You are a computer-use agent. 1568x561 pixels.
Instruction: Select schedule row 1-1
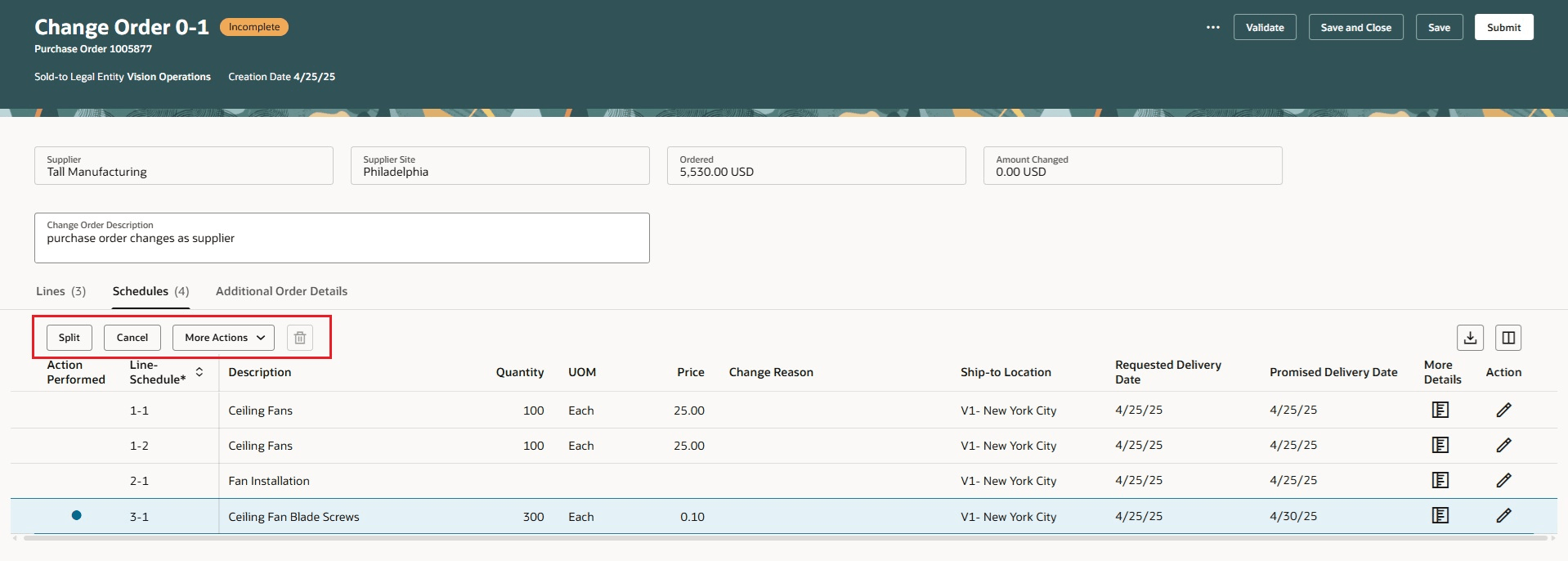pos(784,410)
